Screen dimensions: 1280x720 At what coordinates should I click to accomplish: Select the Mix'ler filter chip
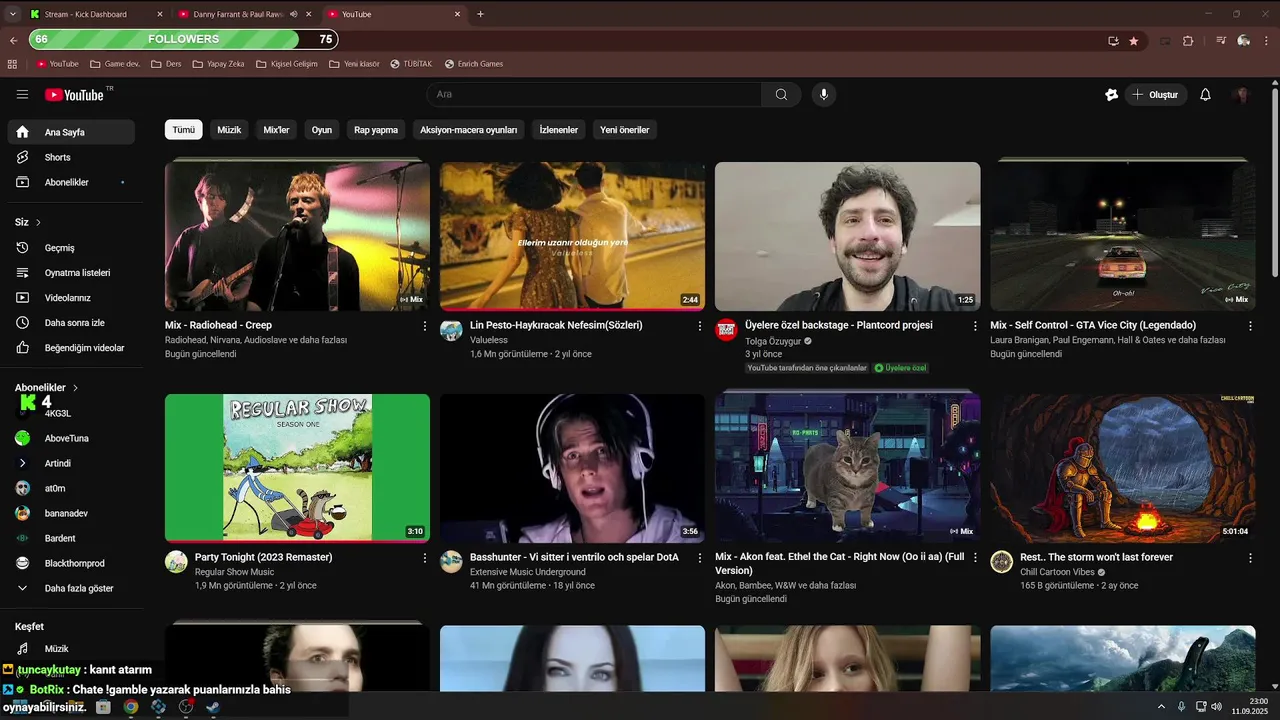[276, 130]
